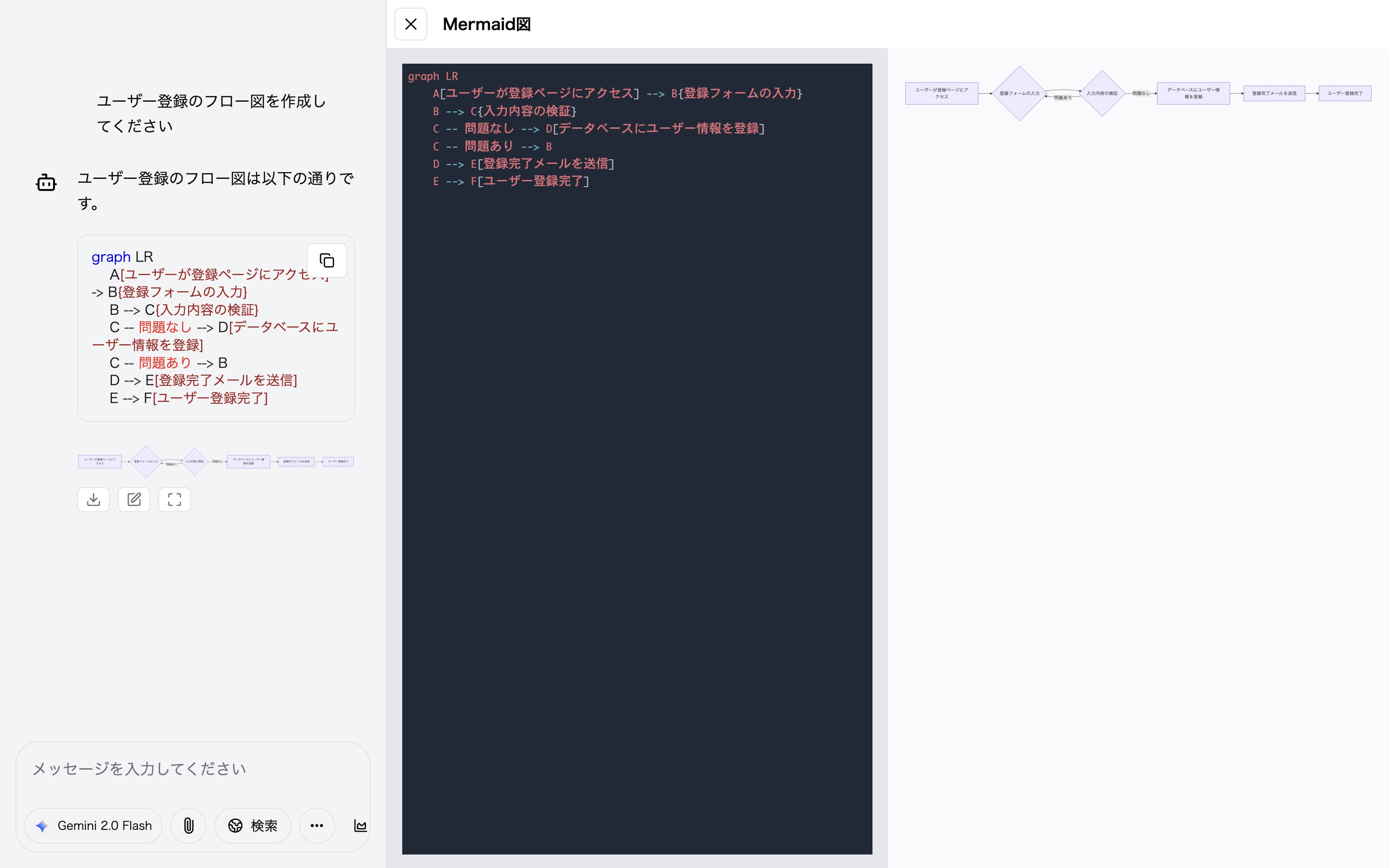
Task: Click the user message ユーザー登録のフロー図を作成してください
Action: coord(211,114)
